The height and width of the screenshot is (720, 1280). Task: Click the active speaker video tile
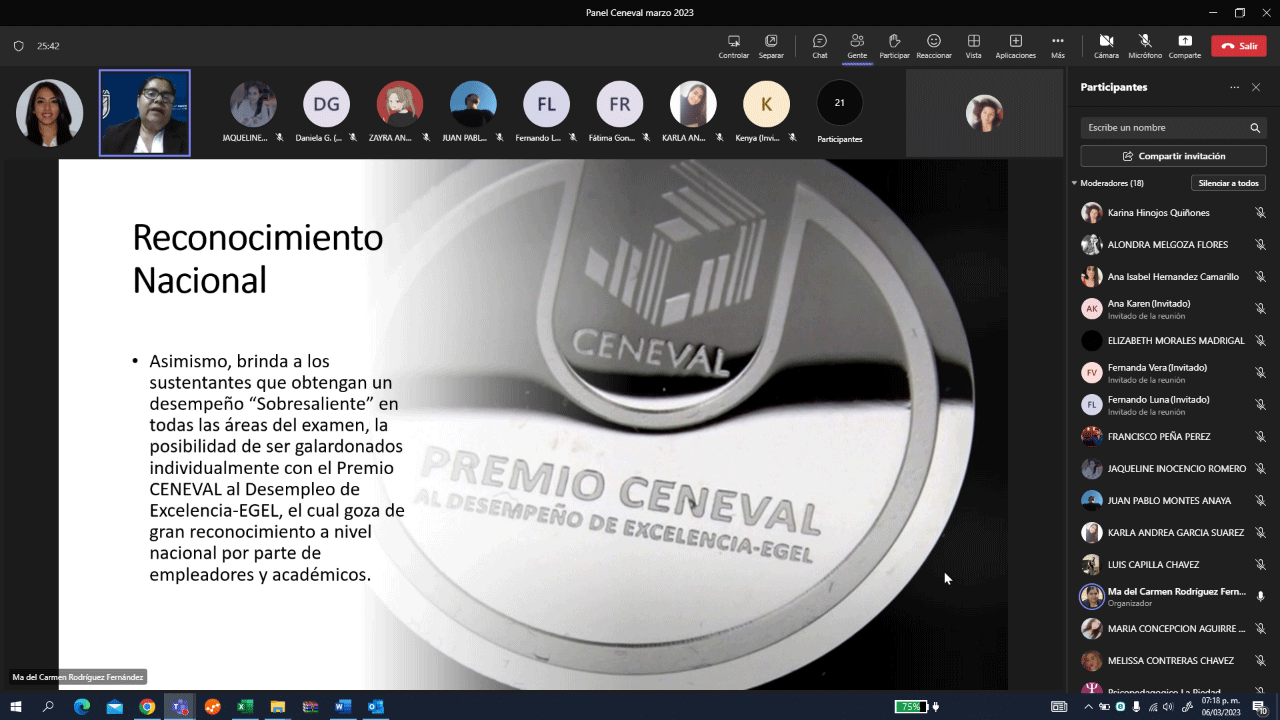[145, 113]
